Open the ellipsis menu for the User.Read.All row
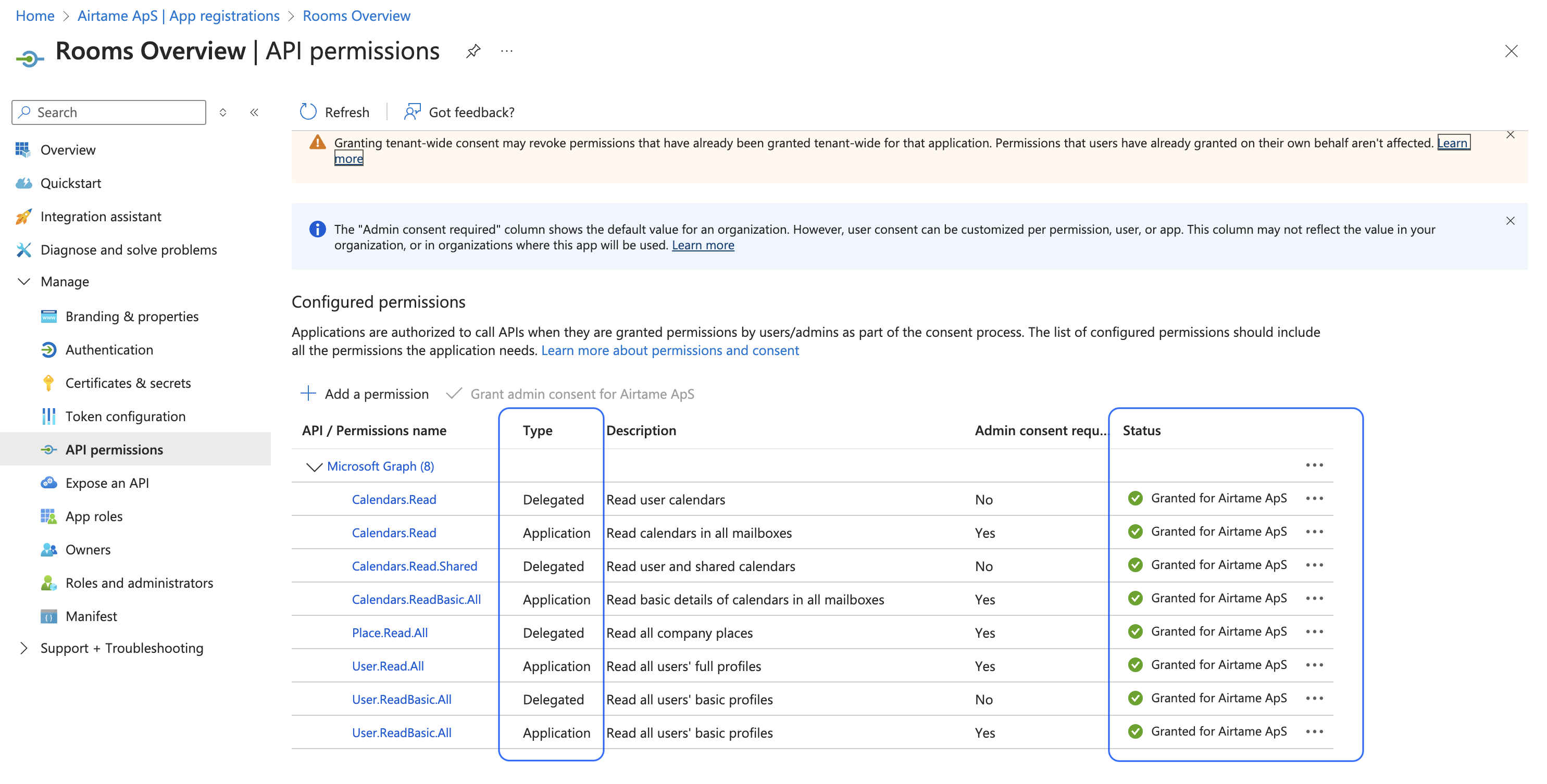 [x=1314, y=665]
